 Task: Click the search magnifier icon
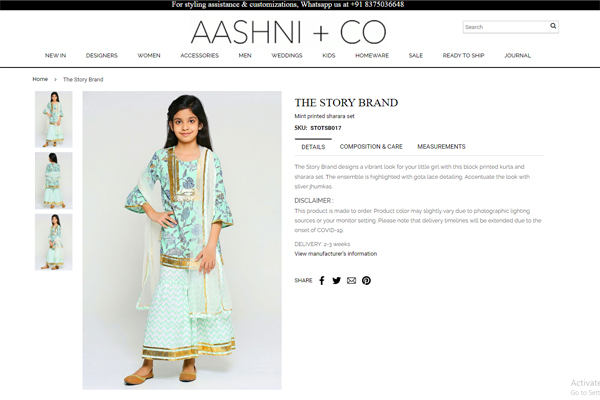coord(553,26)
